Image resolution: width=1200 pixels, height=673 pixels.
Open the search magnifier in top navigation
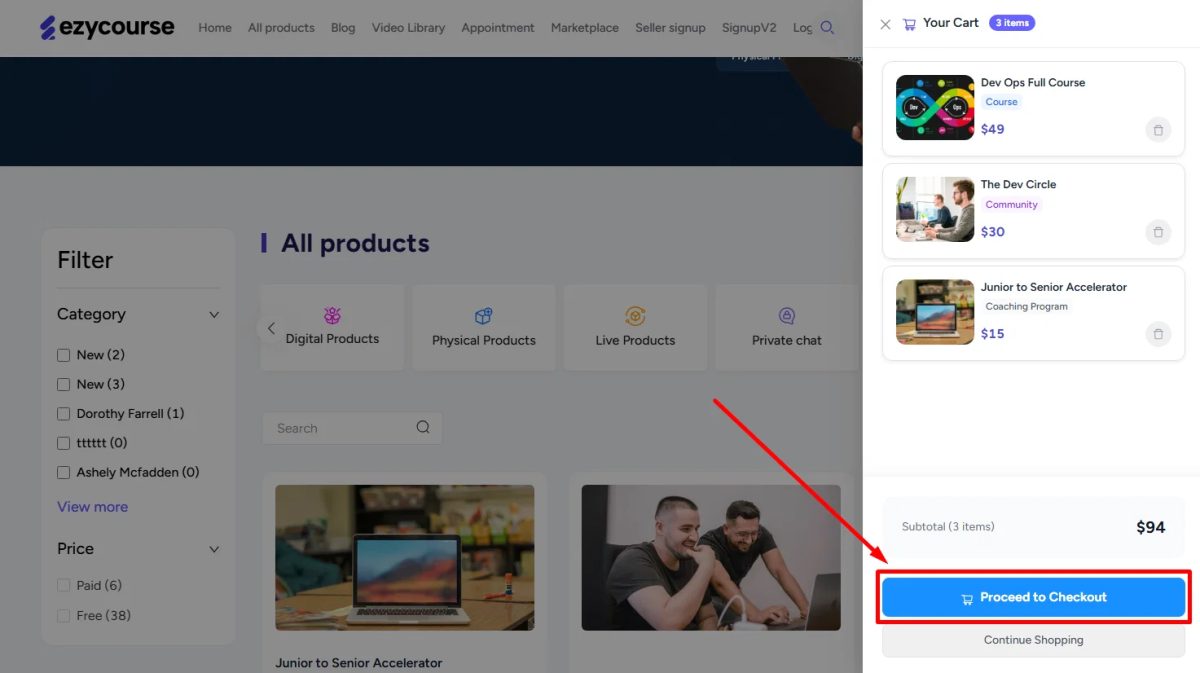[827, 28]
